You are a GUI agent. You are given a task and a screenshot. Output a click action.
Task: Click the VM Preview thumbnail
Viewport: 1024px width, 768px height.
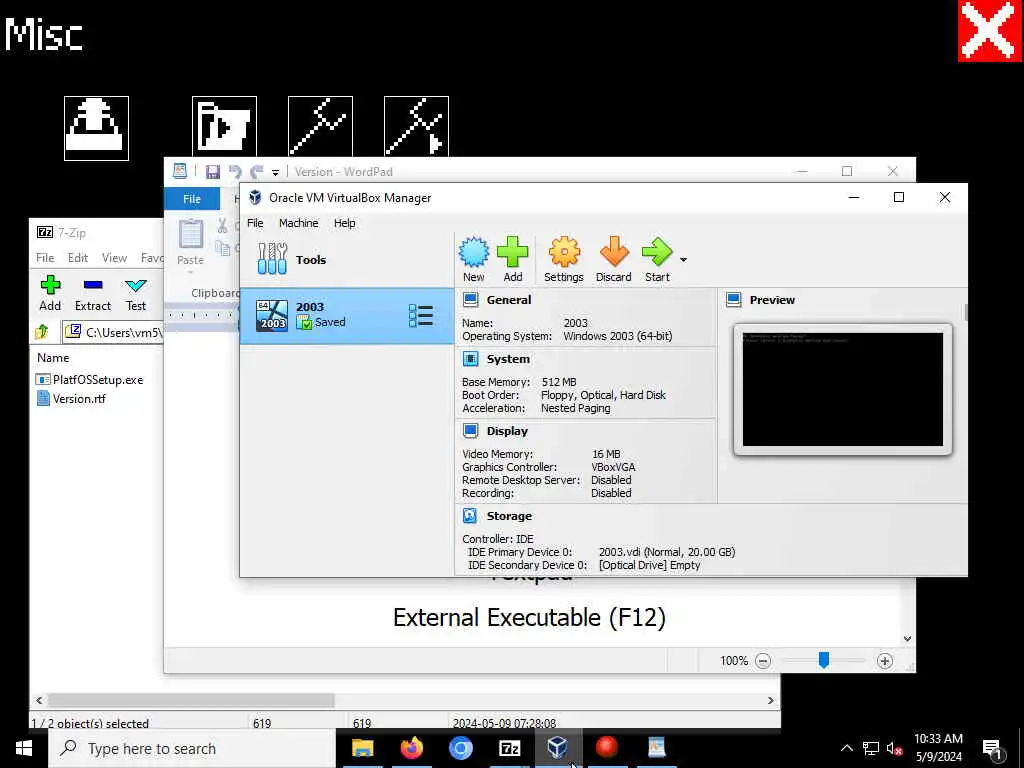(842, 389)
